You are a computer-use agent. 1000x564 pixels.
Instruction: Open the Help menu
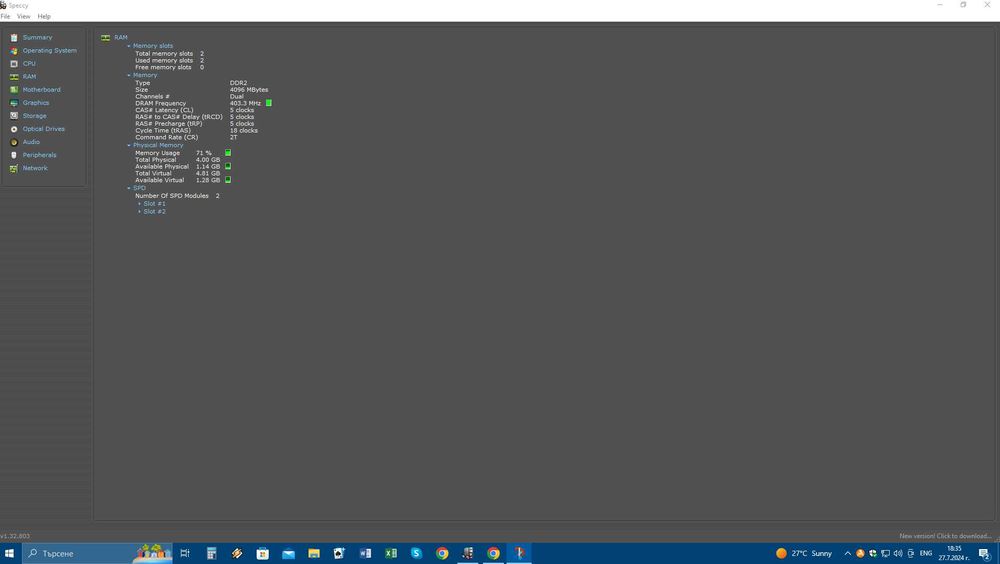point(44,17)
